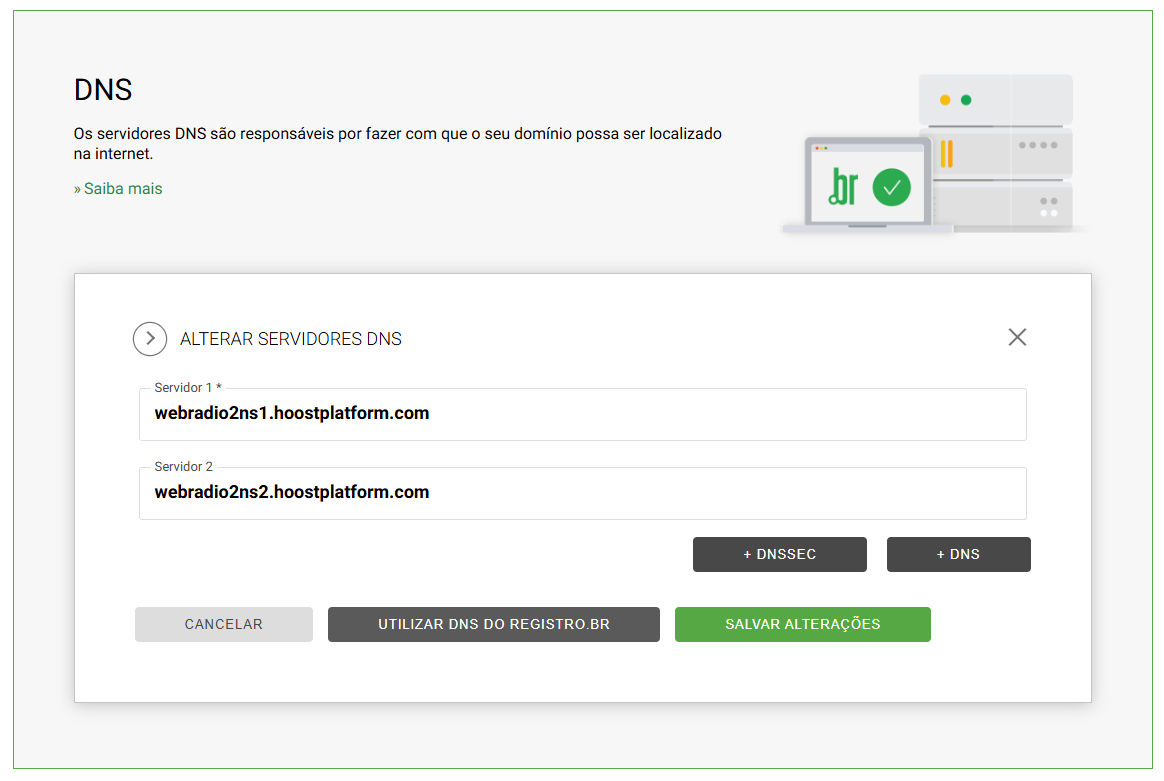Click the orange bars on the server
This screenshot has height=781, width=1164.
(946, 154)
